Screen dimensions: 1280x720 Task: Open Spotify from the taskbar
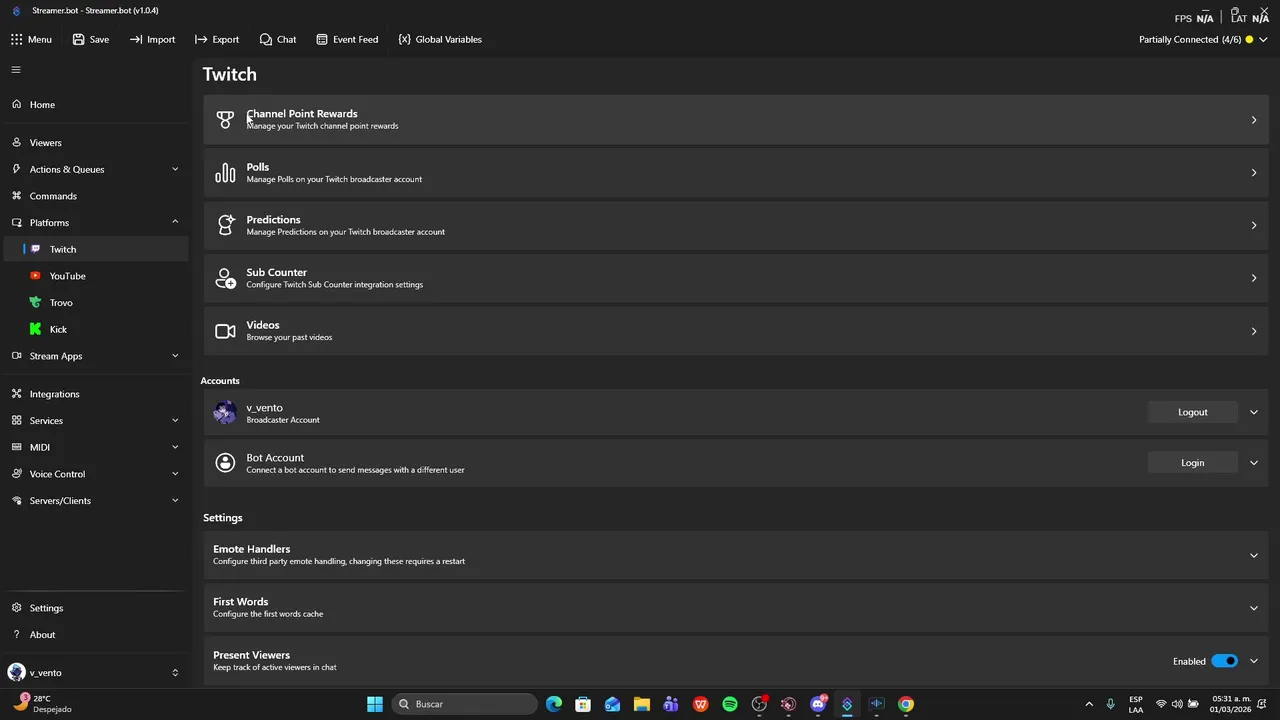click(x=730, y=704)
